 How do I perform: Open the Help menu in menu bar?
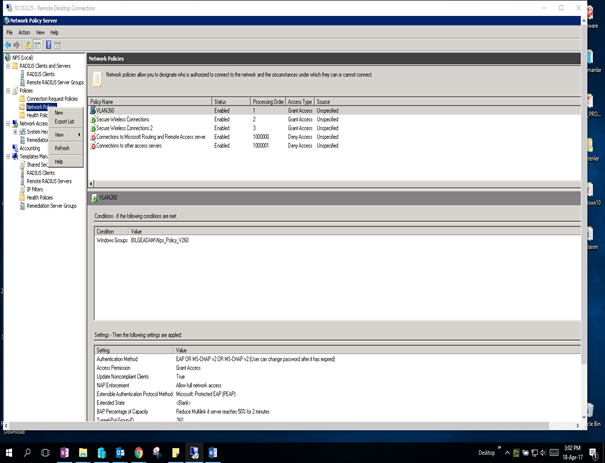coord(54,32)
